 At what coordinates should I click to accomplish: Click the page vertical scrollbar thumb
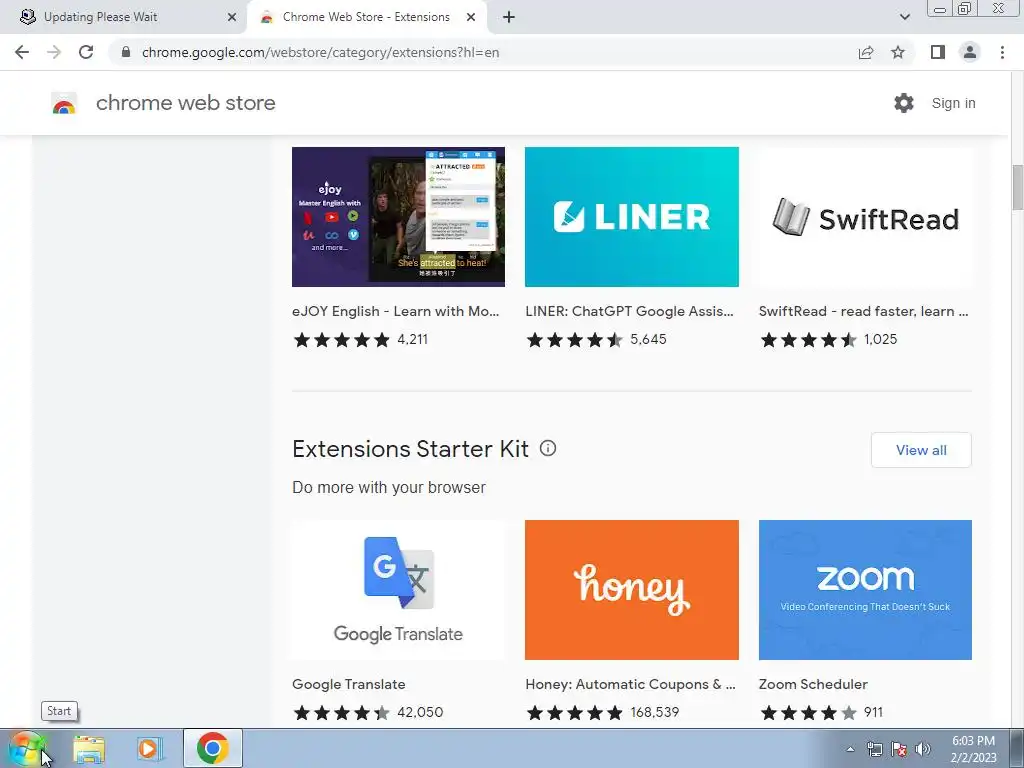(x=1017, y=187)
